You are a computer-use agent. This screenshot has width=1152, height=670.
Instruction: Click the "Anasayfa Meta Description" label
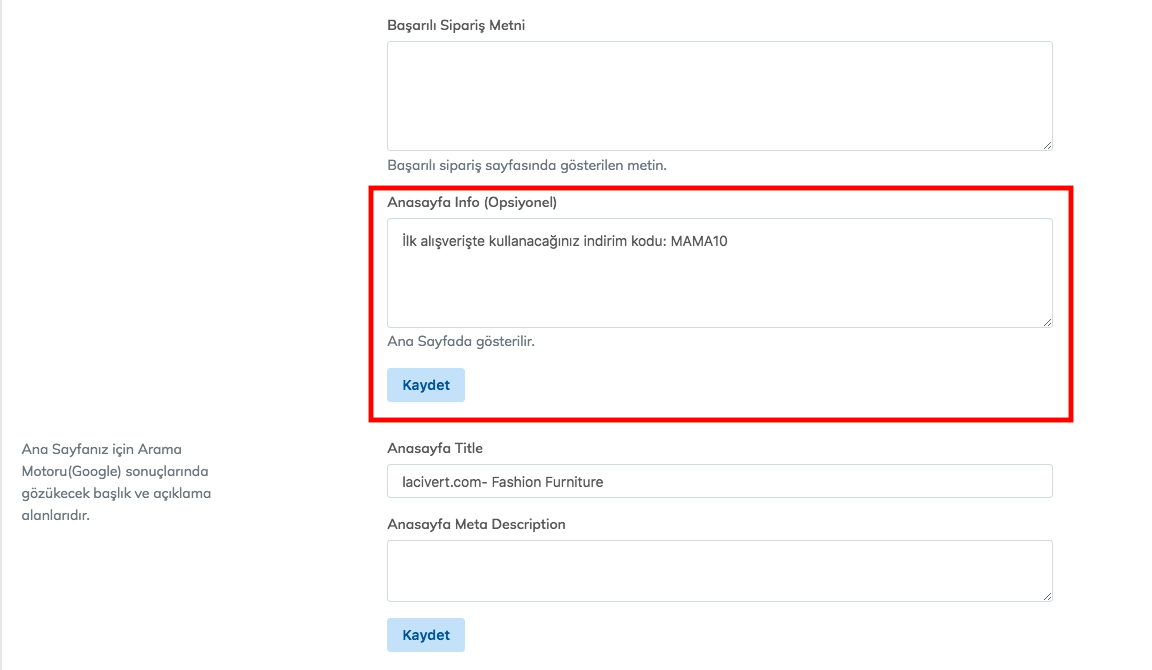click(476, 524)
